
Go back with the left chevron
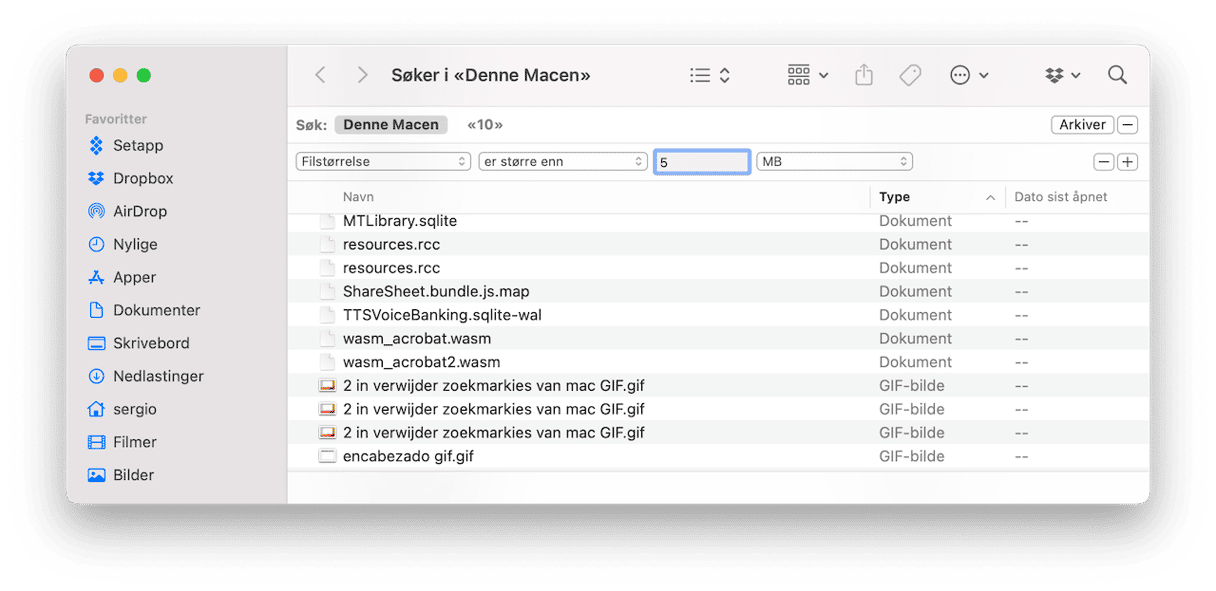click(320, 75)
